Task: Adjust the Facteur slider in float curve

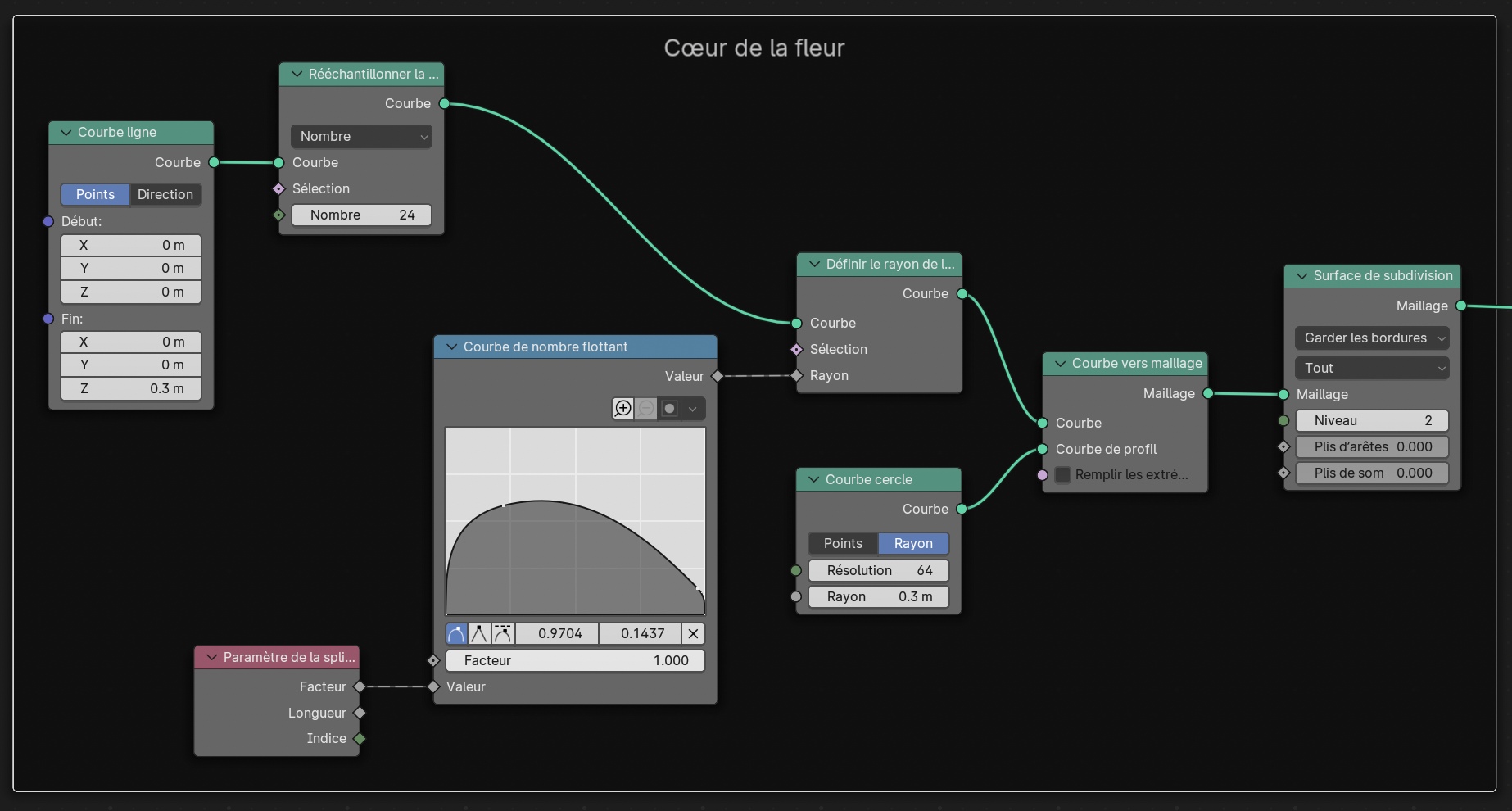Action: (x=575, y=660)
